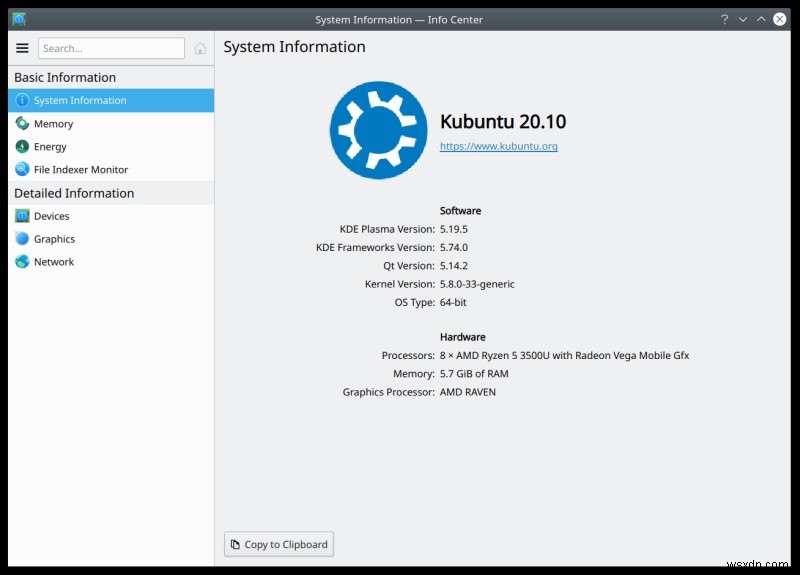
Task: Click Memory value 5.7 GiB of RAM
Action: point(474,373)
